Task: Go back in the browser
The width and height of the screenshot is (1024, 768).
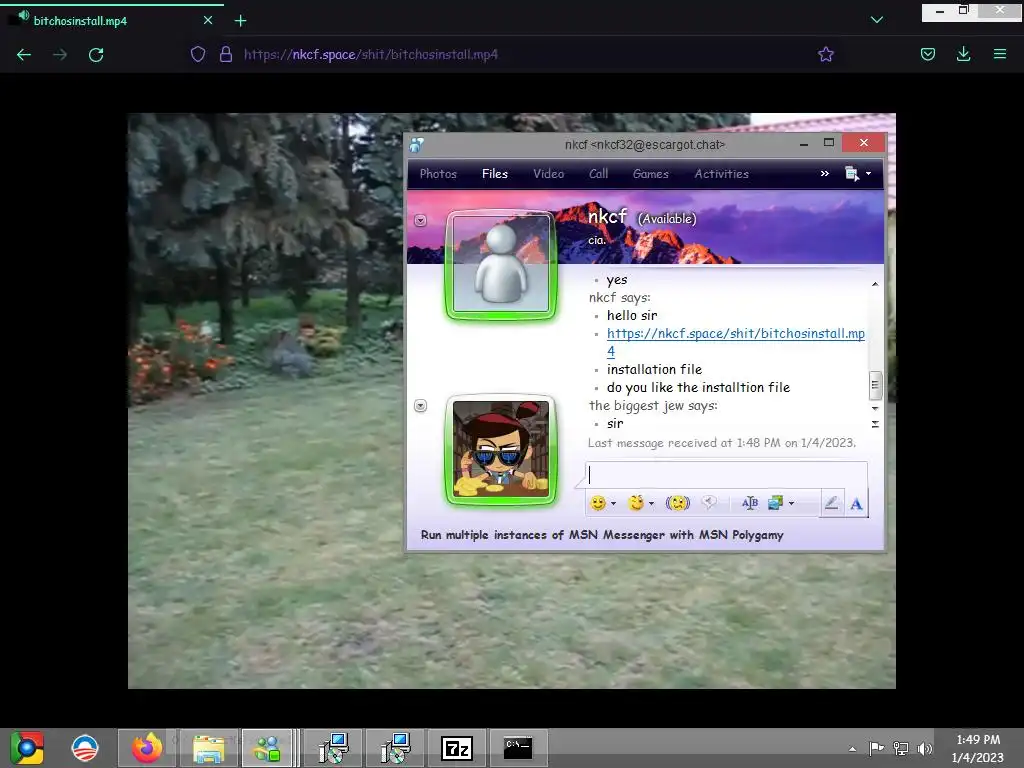Action: tap(24, 55)
